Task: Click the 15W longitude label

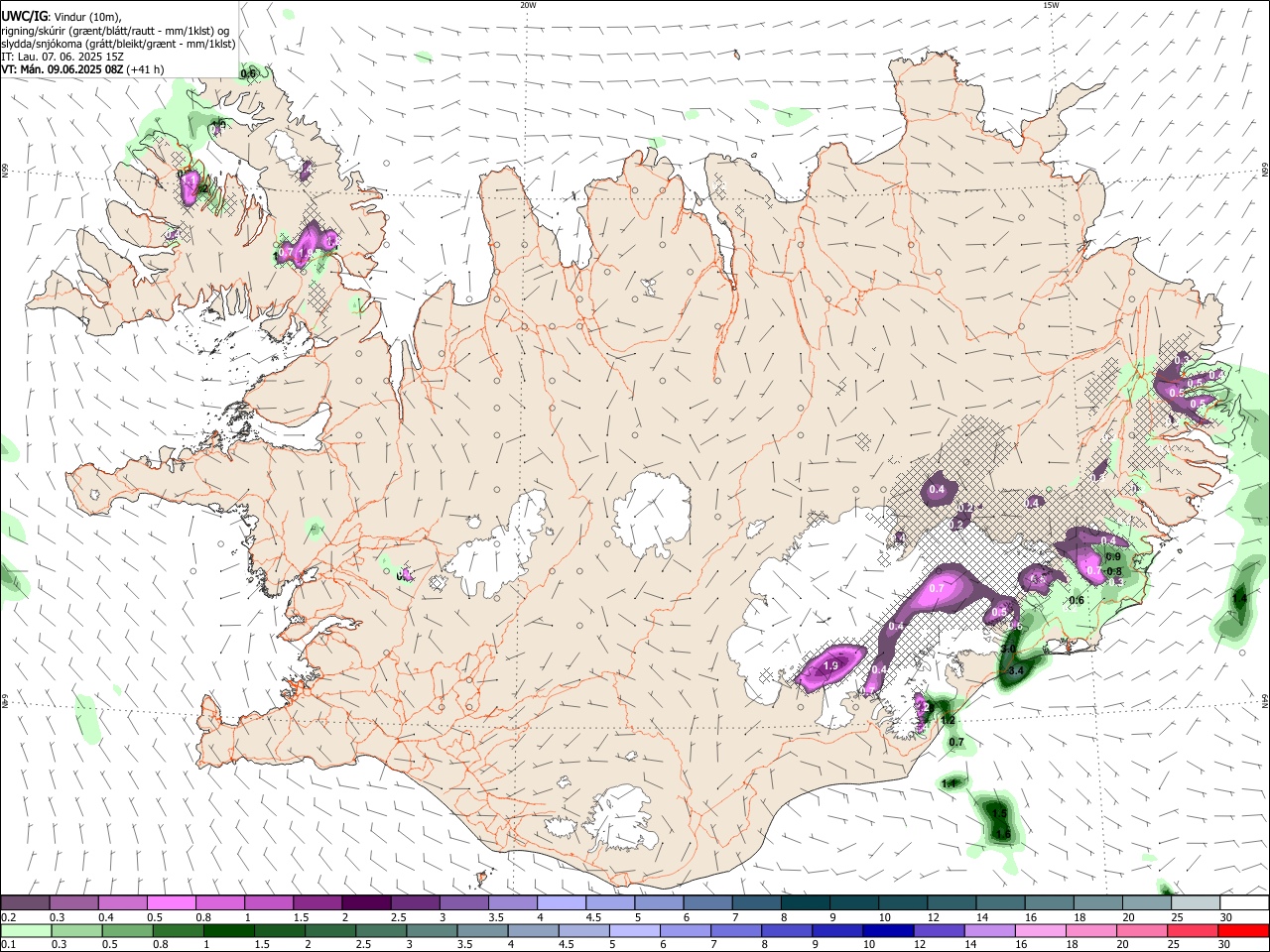Action: click(x=1050, y=5)
